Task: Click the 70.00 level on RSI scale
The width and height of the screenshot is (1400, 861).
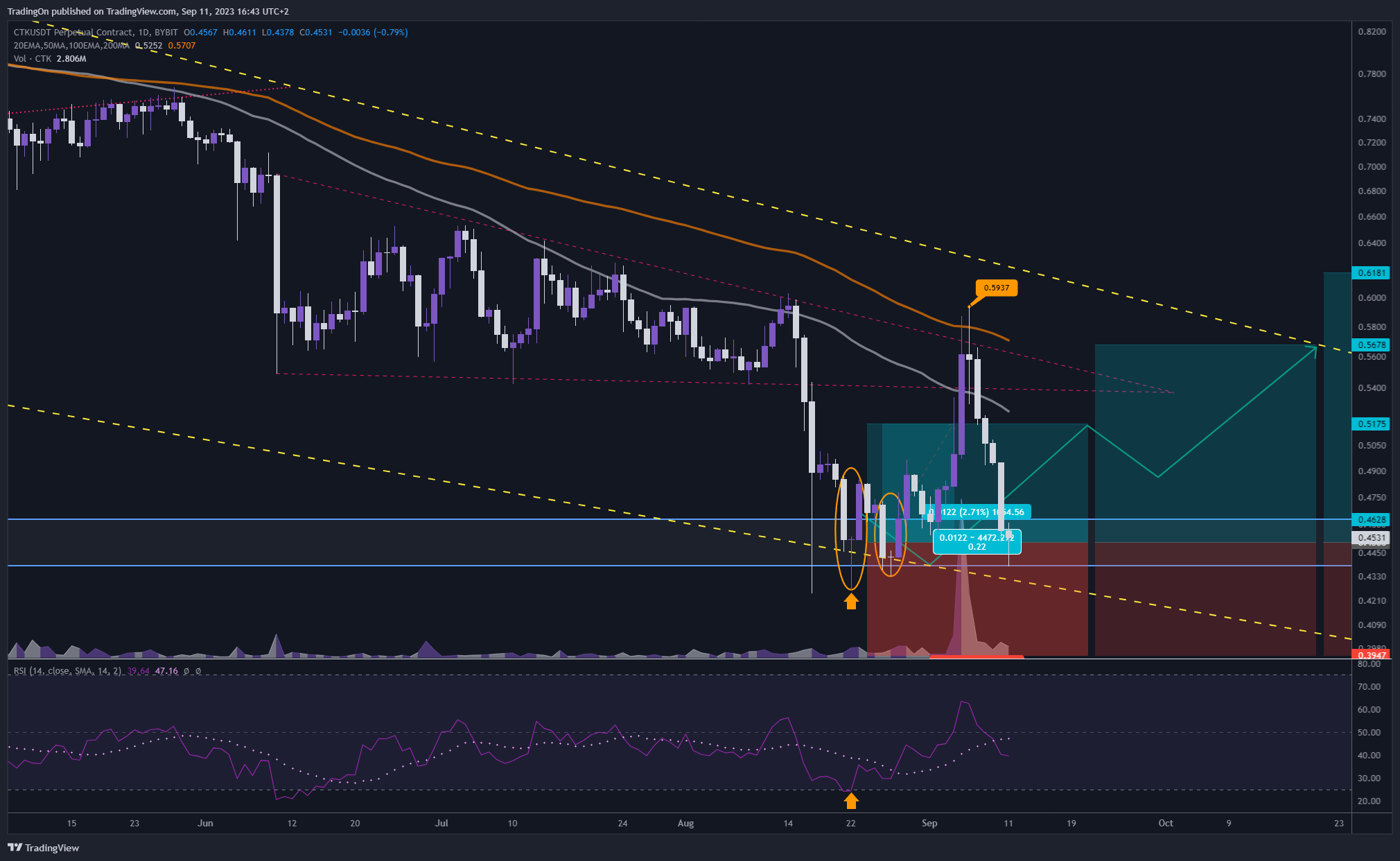Action: point(1369,687)
